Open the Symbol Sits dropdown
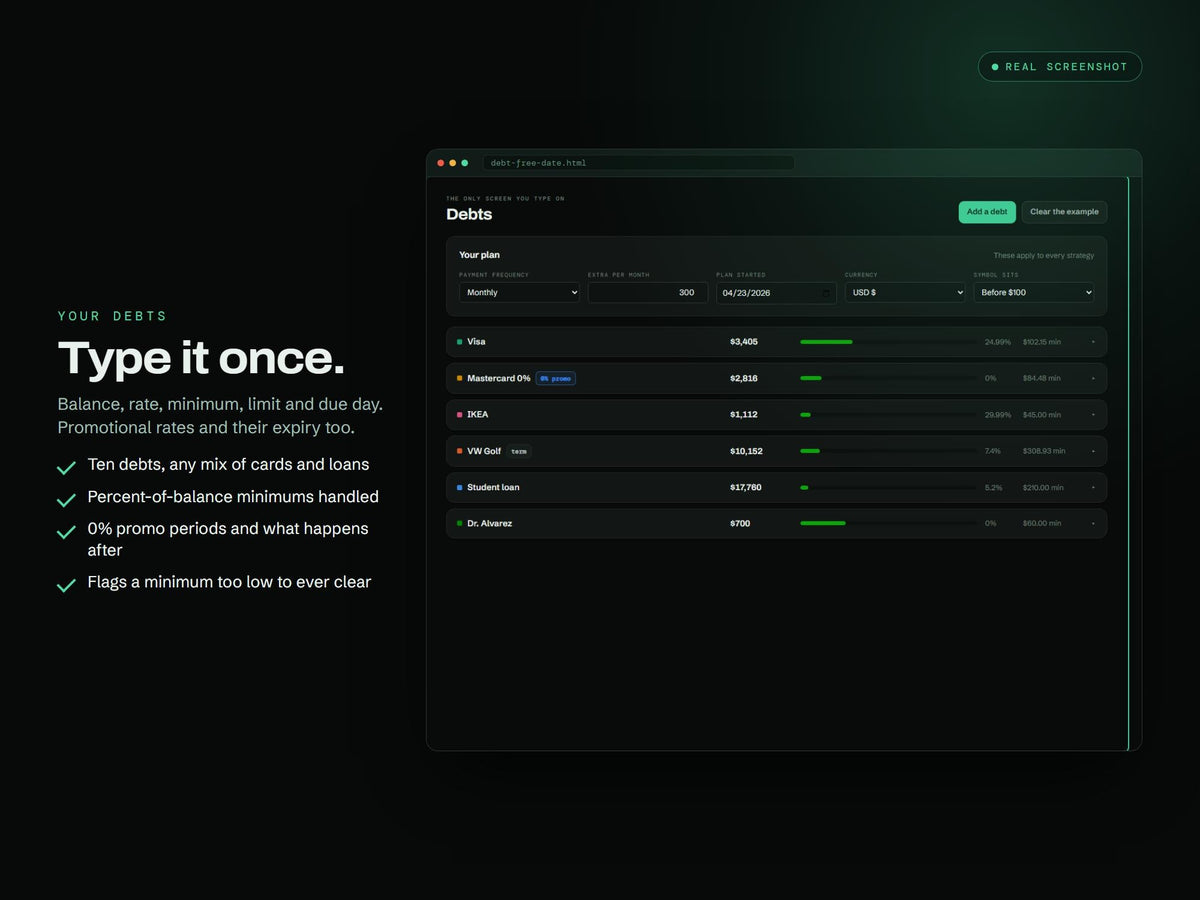The image size is (1200, 900). [x=1034, y=293]
